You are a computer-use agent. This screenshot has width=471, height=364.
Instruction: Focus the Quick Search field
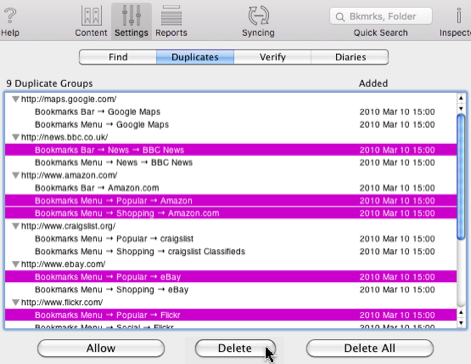coord(381,16)
